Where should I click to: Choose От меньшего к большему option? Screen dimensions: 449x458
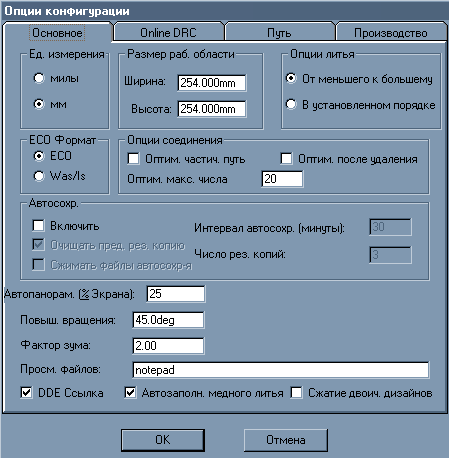pyautogui.click(x=291, y=79)
